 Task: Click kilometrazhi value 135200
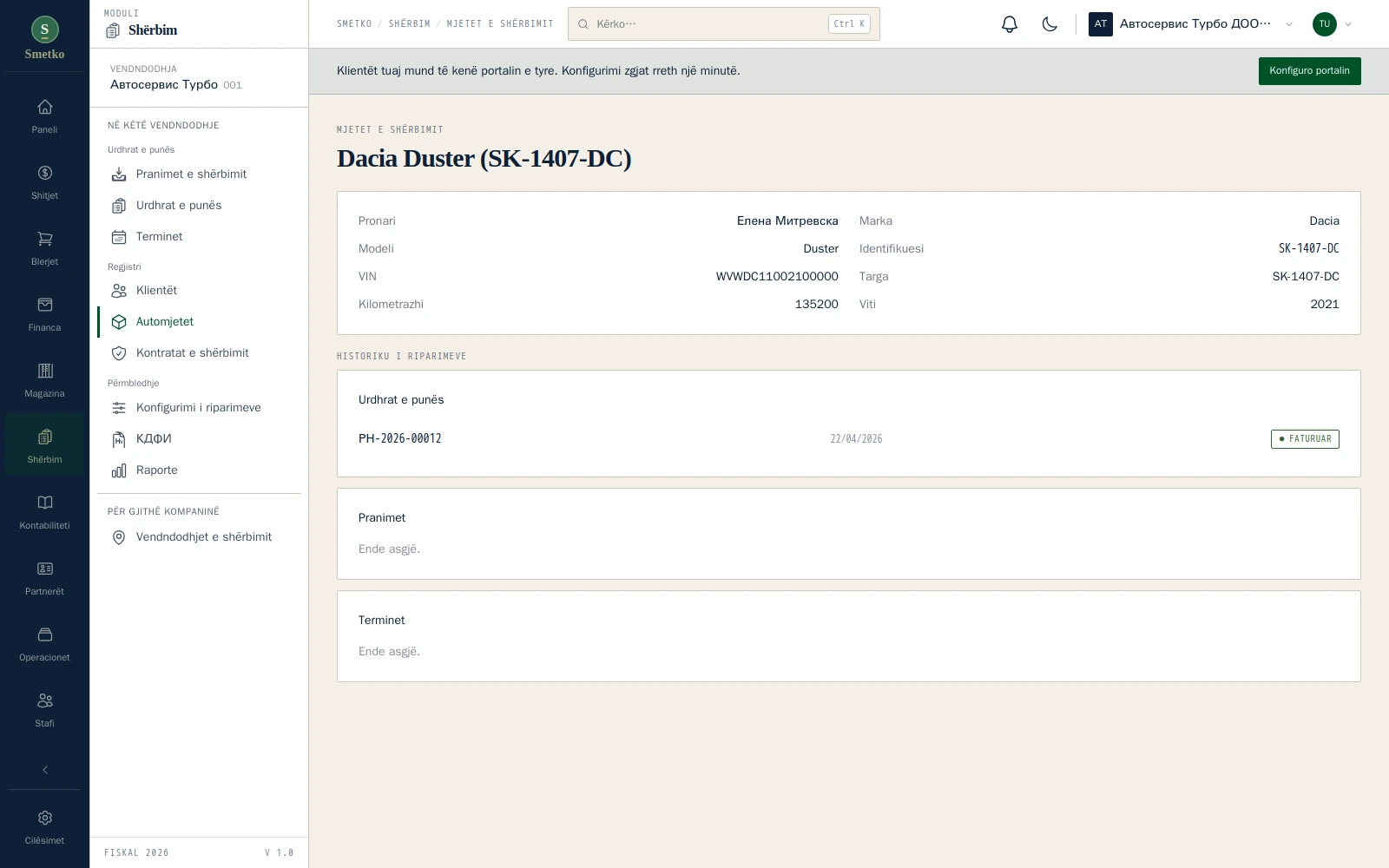(x=817, y=305)
